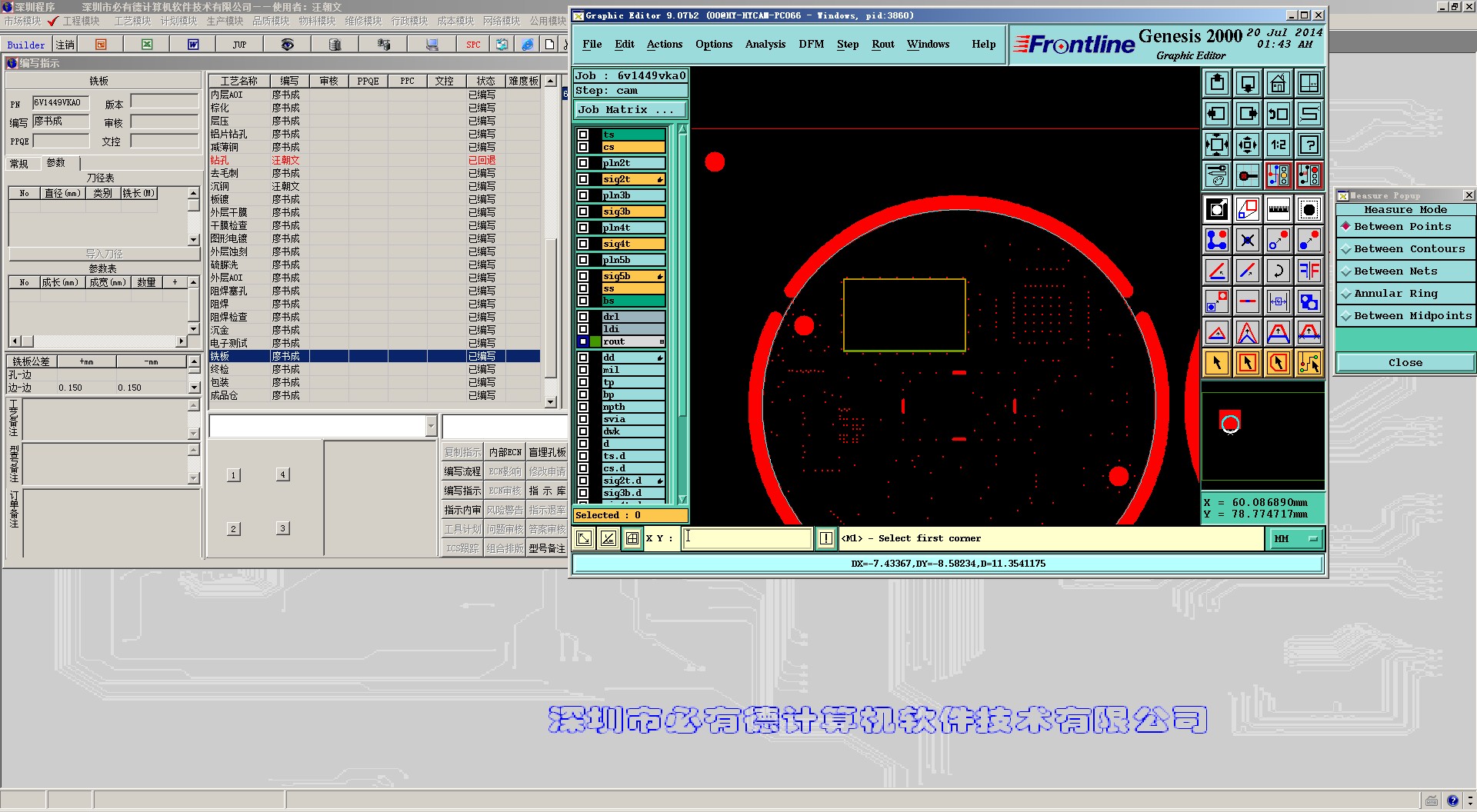
Task: Click the Internet Explorer icon in toolbar
Action: point(527,45)
